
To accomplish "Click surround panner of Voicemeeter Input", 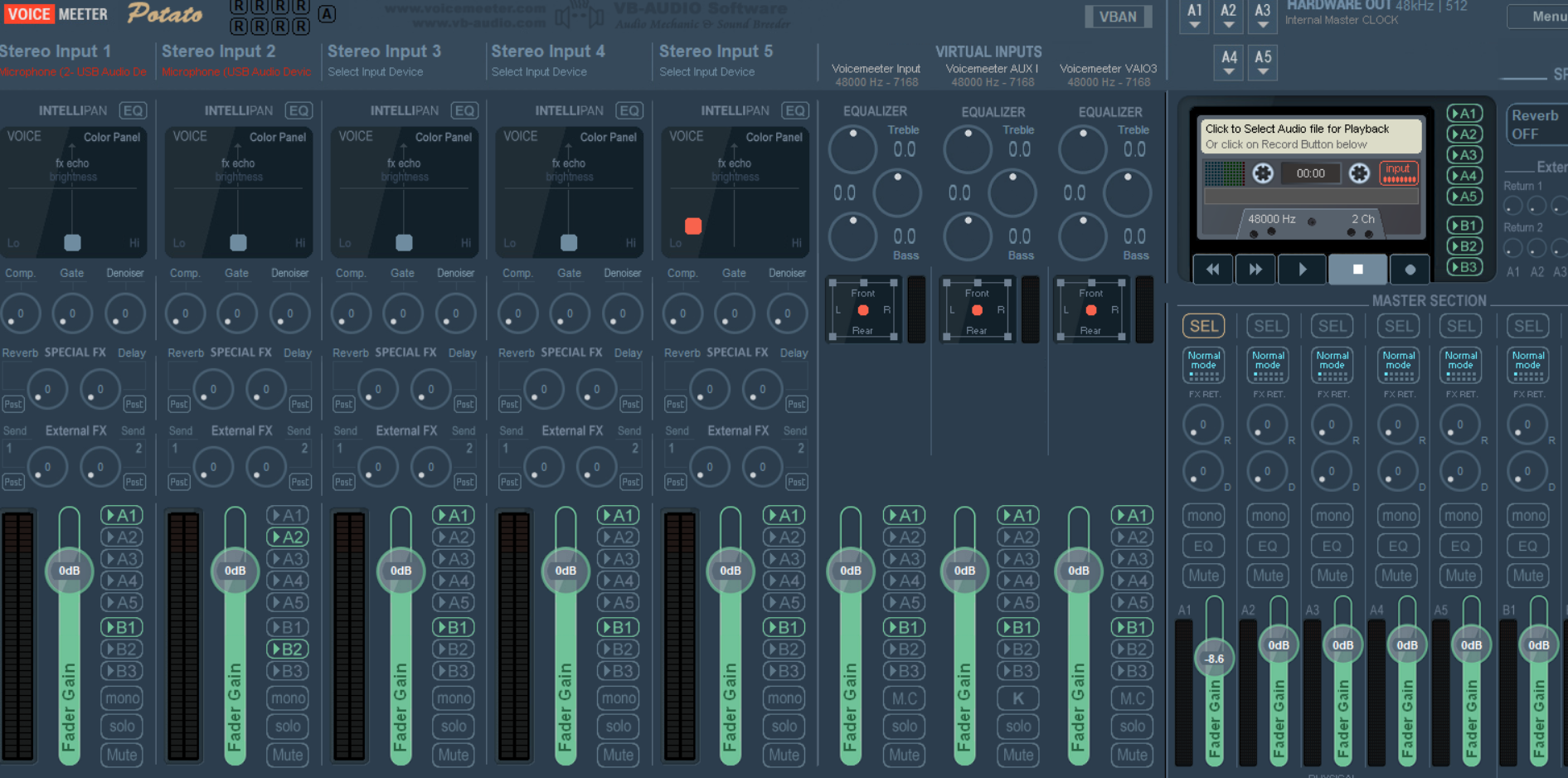I will [863, 310].
